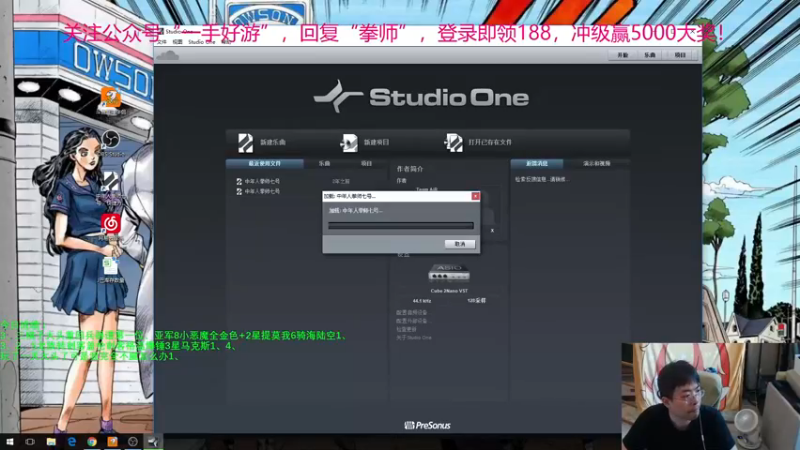
Task: Click the 取消 cancel button in loading dialog
Action: (460, 244)
